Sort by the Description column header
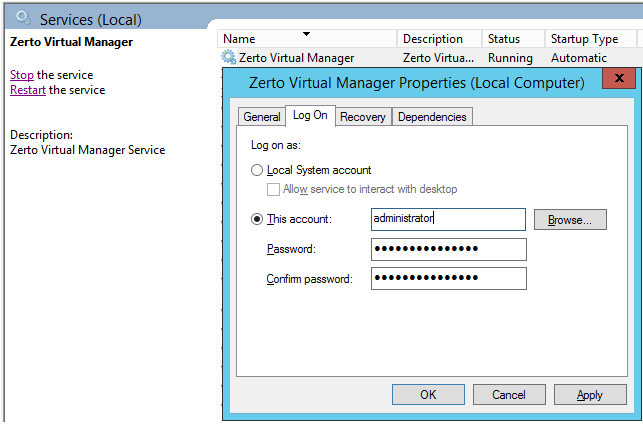643x425 pixels. point(439,39)
